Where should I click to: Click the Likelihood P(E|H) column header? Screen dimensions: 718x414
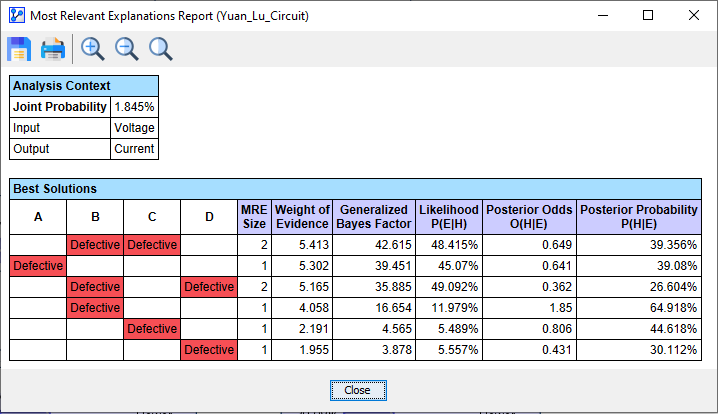click(x=449, y=217)
